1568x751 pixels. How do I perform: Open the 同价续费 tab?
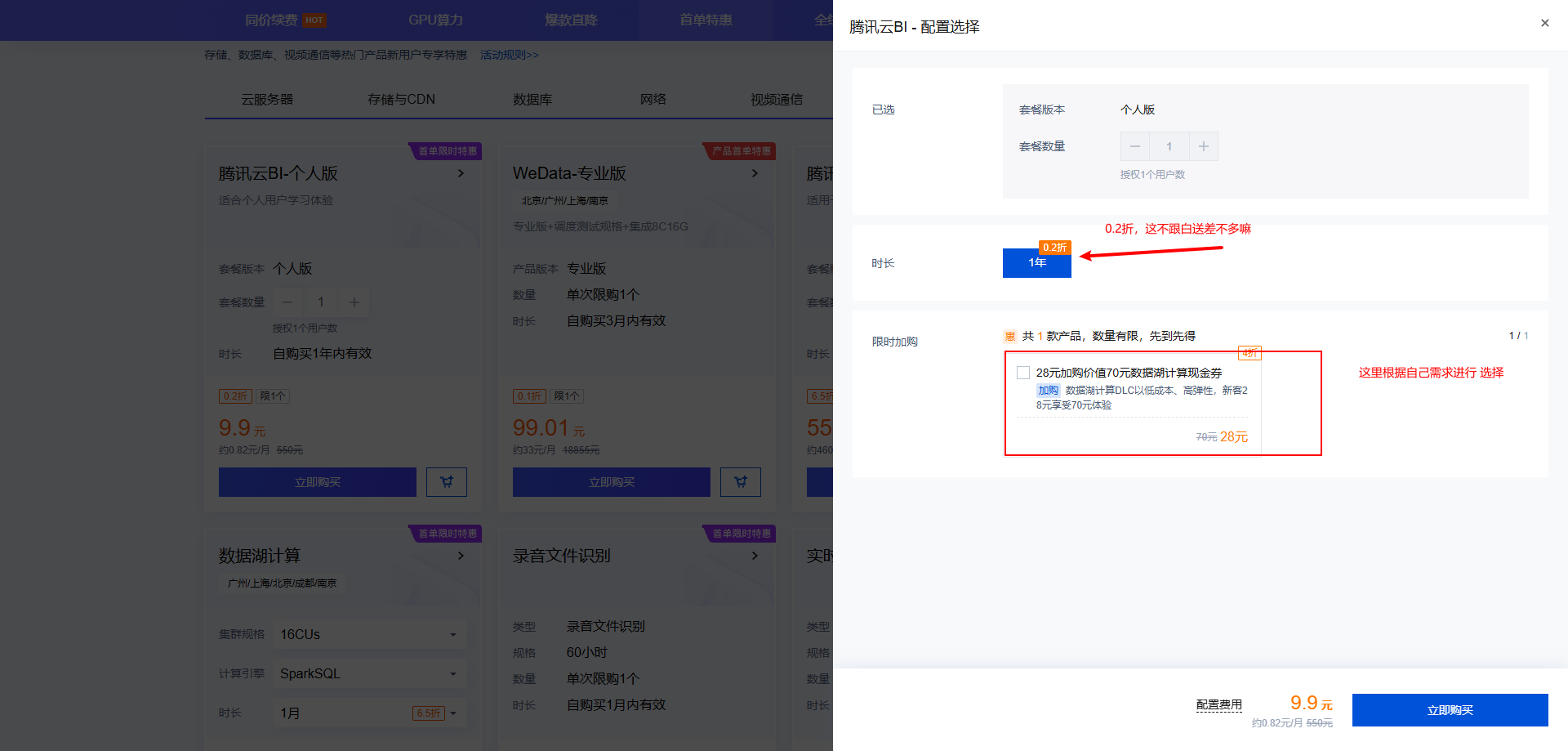pyautogui.click(x=284, y=20)
